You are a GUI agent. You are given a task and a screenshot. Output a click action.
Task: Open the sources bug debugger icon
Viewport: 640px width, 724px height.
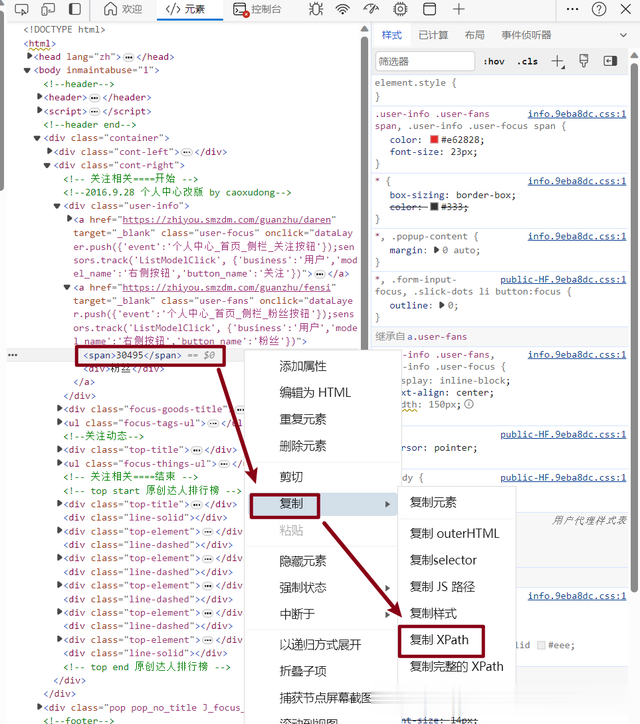point(316,9)
